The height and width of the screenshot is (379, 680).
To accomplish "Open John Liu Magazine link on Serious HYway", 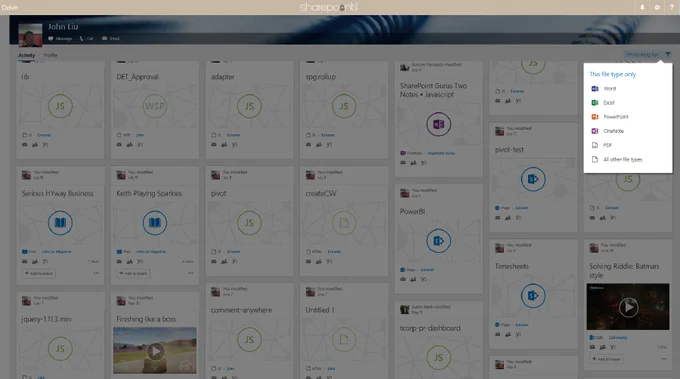I will coord(56,252).
